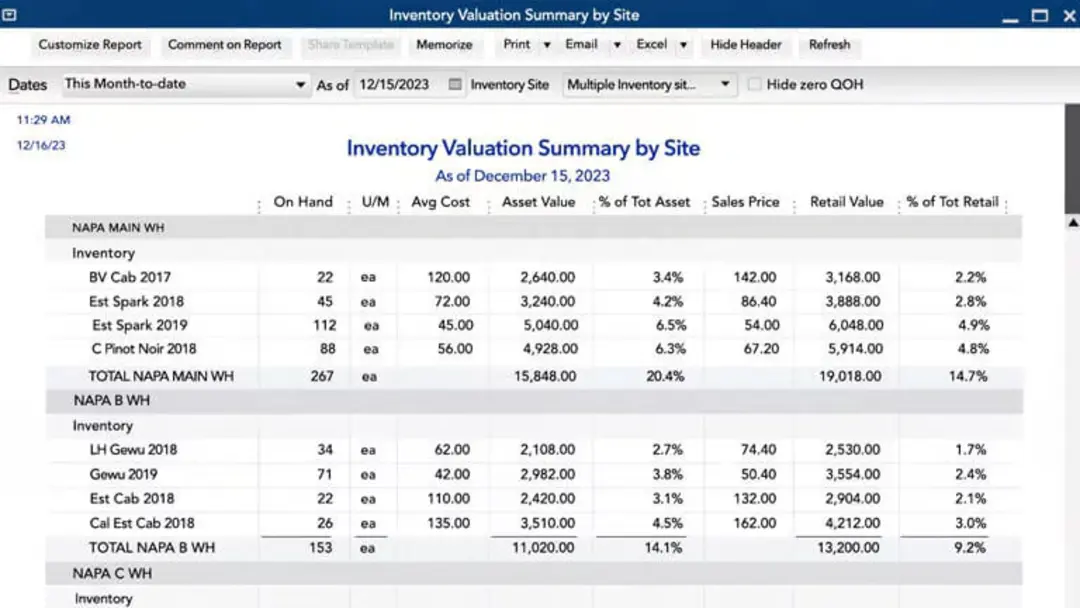The image size is (1080, 608).
Task: Select the C Pinot Noir 2018 item
Action: tap(144, 348)
